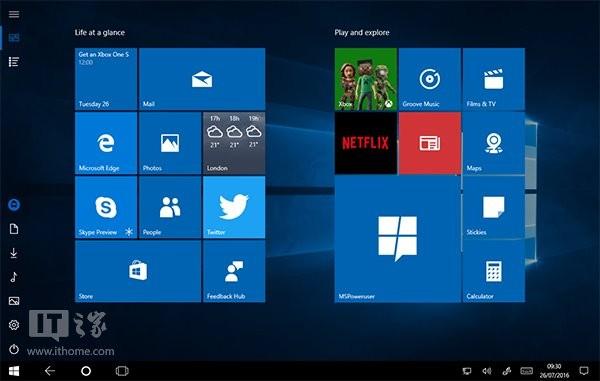
Task: Open the Netflix tile
Action: [365, 143]
